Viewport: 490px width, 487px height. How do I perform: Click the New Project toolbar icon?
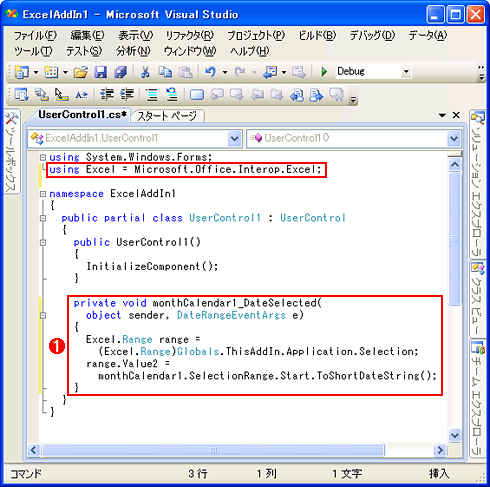coord(22,72)
